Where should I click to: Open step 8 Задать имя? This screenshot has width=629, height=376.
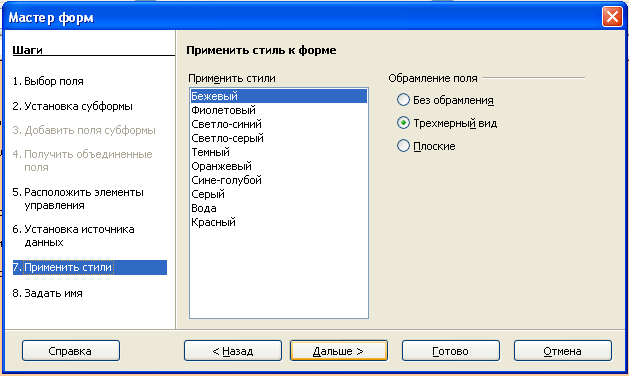tap(47, 293)
